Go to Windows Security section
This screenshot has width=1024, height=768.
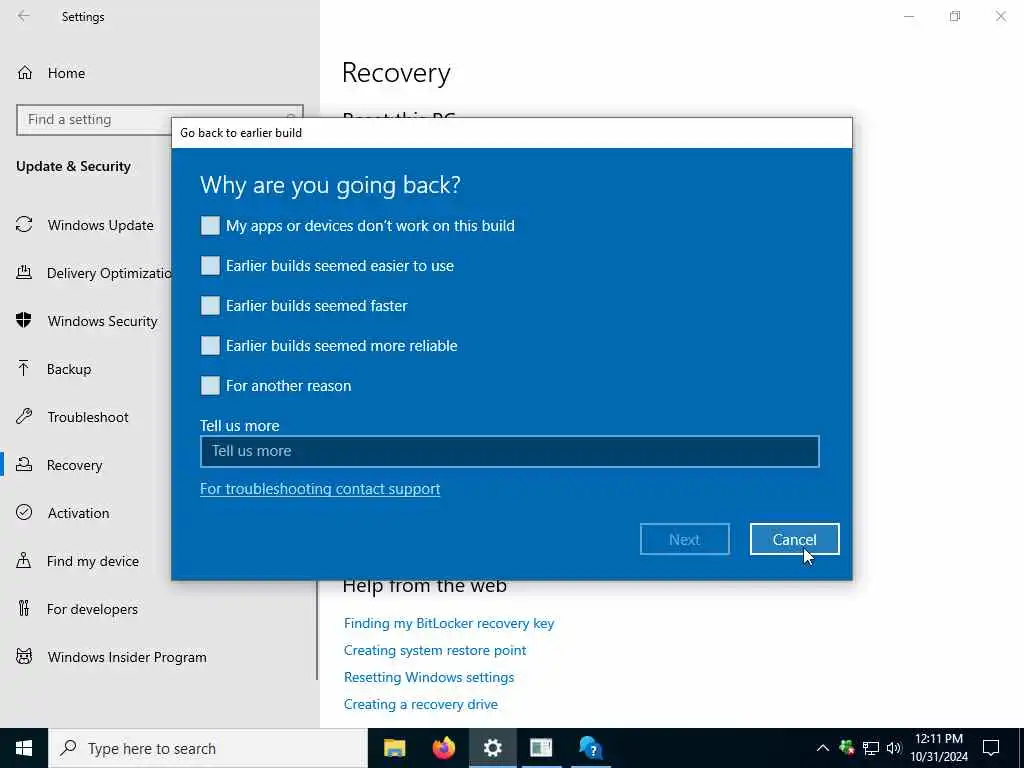(103, 321)
